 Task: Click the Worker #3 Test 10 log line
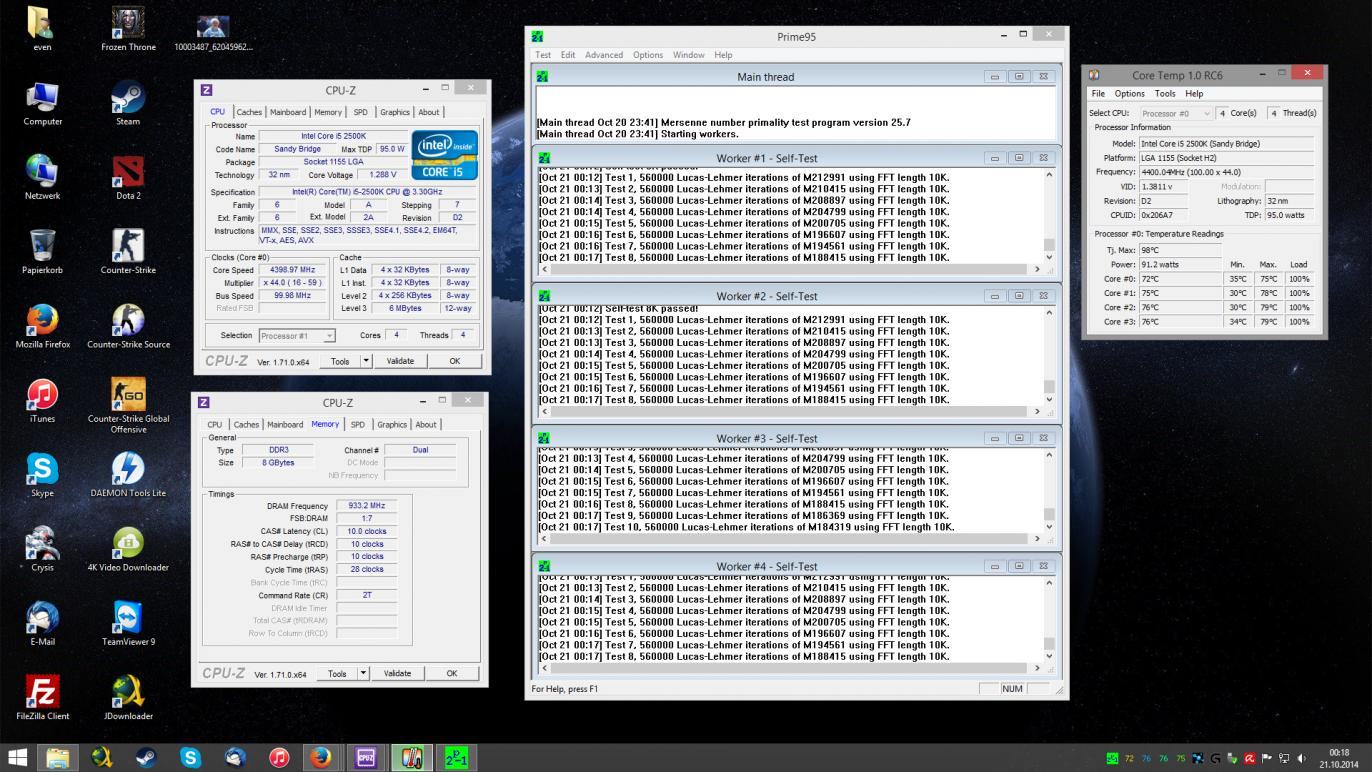point(746,527)
